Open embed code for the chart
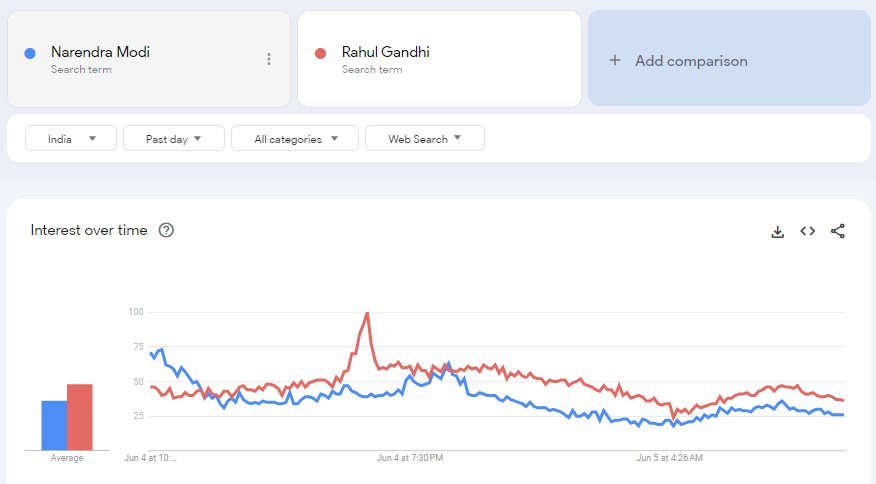 807,231
